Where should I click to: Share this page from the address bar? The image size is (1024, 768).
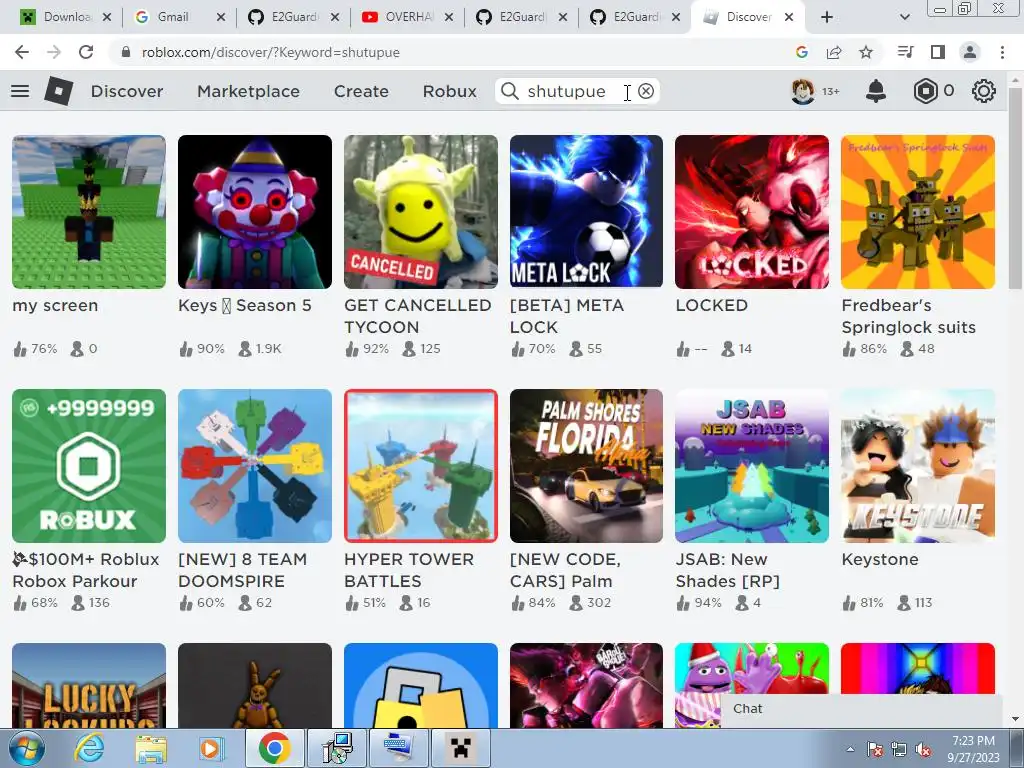click(834, 52)
